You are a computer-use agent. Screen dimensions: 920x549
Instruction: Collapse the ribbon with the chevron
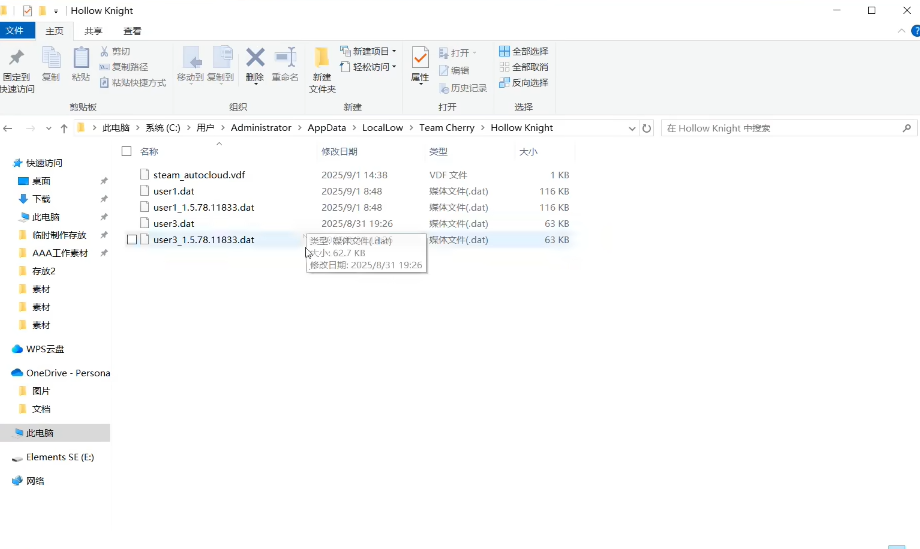point(901,31)
